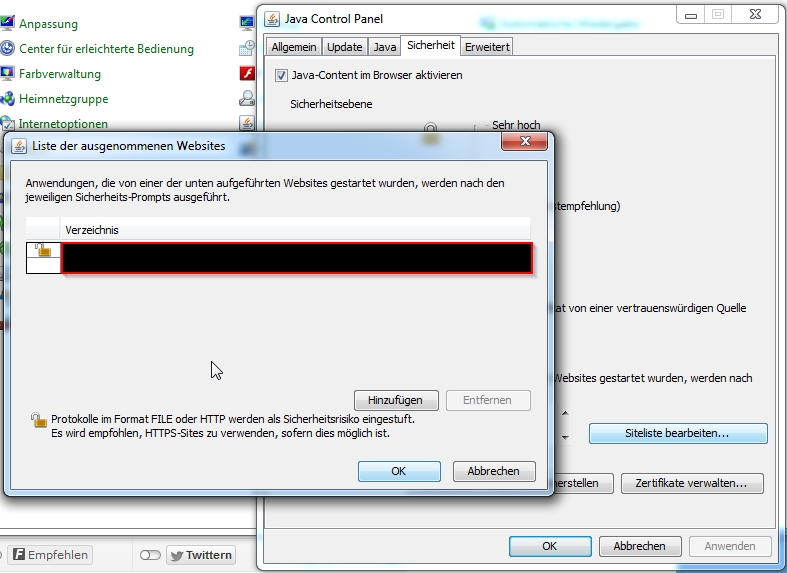Click the red Flash Player icon
This screenshot has height=573, width=787.
247,73
